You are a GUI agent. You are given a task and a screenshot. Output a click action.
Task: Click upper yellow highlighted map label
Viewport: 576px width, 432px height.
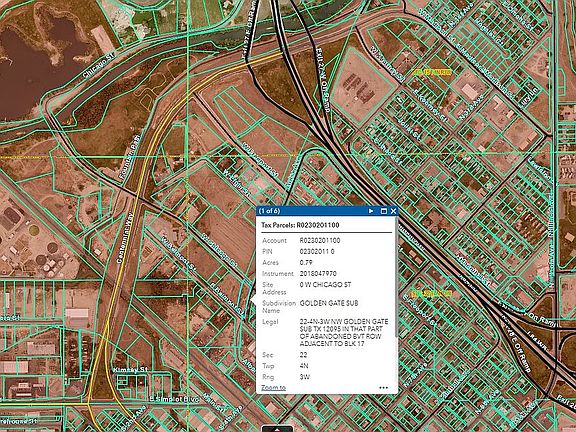click(x=432, y=72)
